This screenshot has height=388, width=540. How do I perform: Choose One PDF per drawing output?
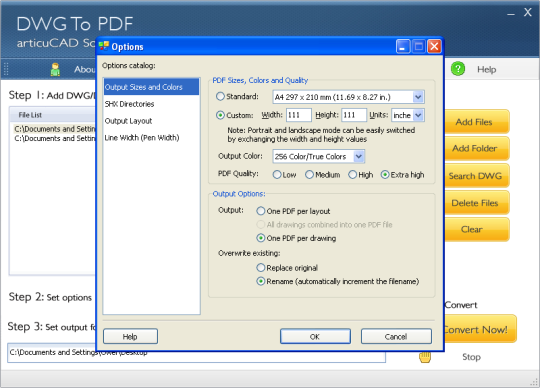pyautogui.click(x=261, y=238)
